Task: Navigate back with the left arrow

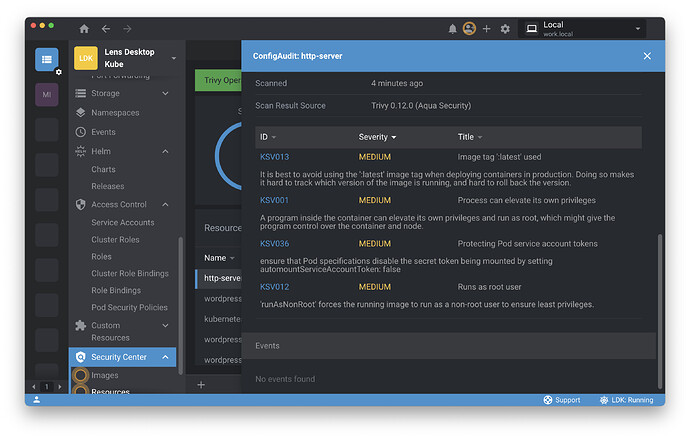Action: click(x=106, y=29)
